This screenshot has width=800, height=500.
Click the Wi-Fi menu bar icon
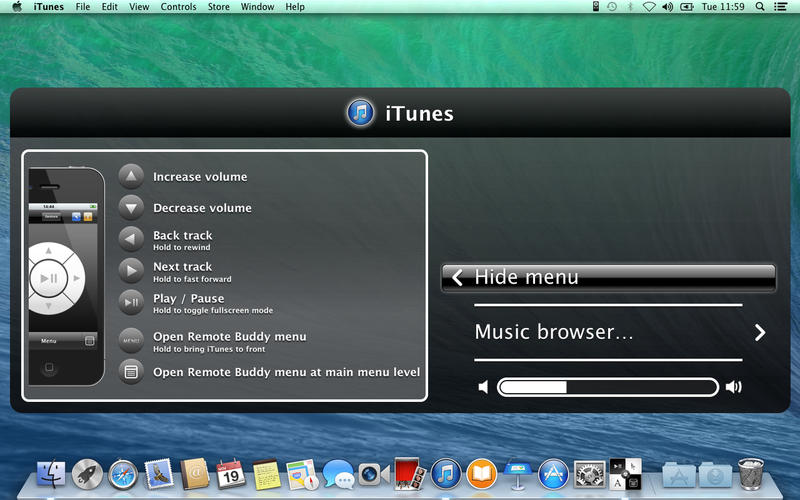[x=648, y=7]
